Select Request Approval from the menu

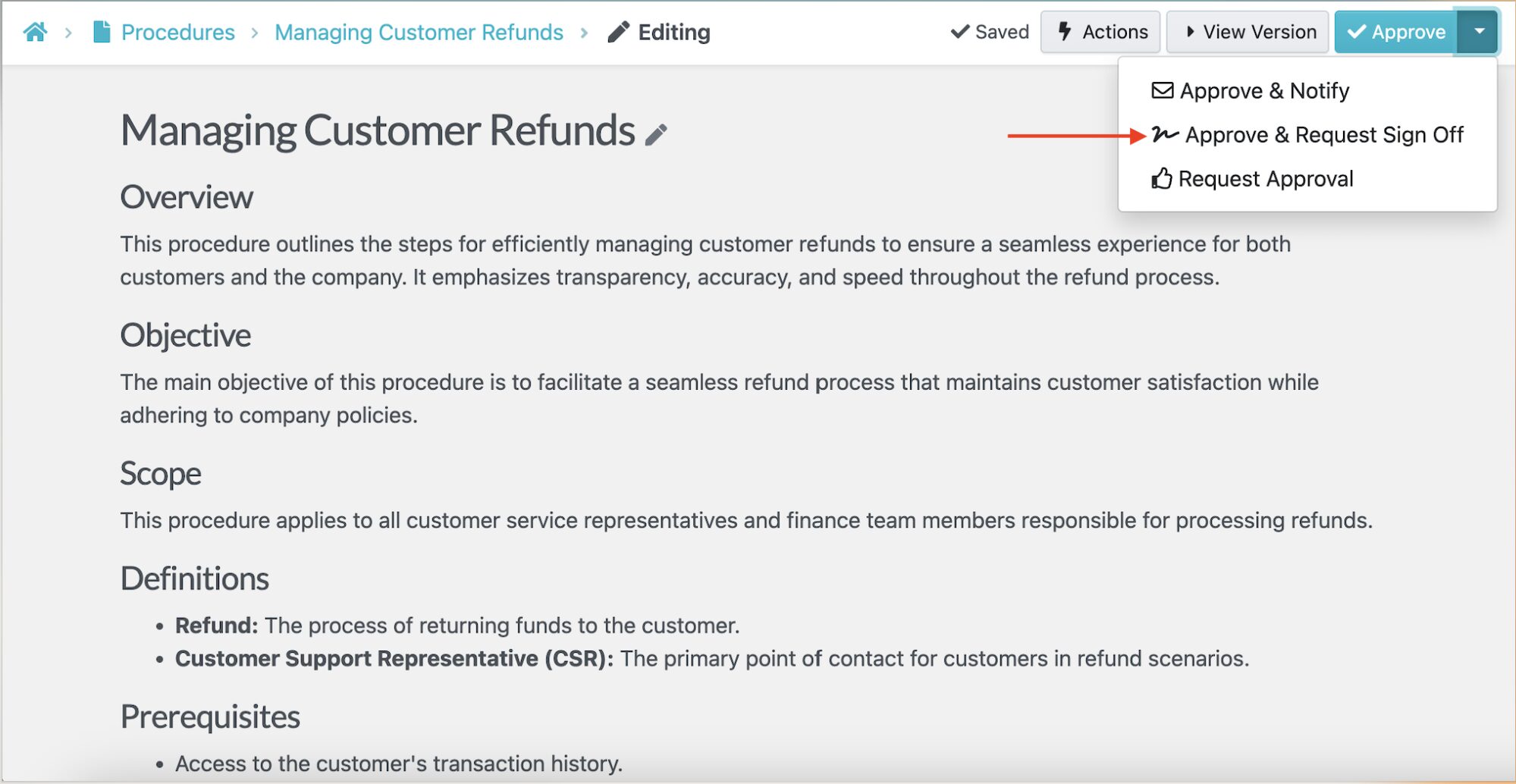pyautogui.click(x=1265, y=179)
